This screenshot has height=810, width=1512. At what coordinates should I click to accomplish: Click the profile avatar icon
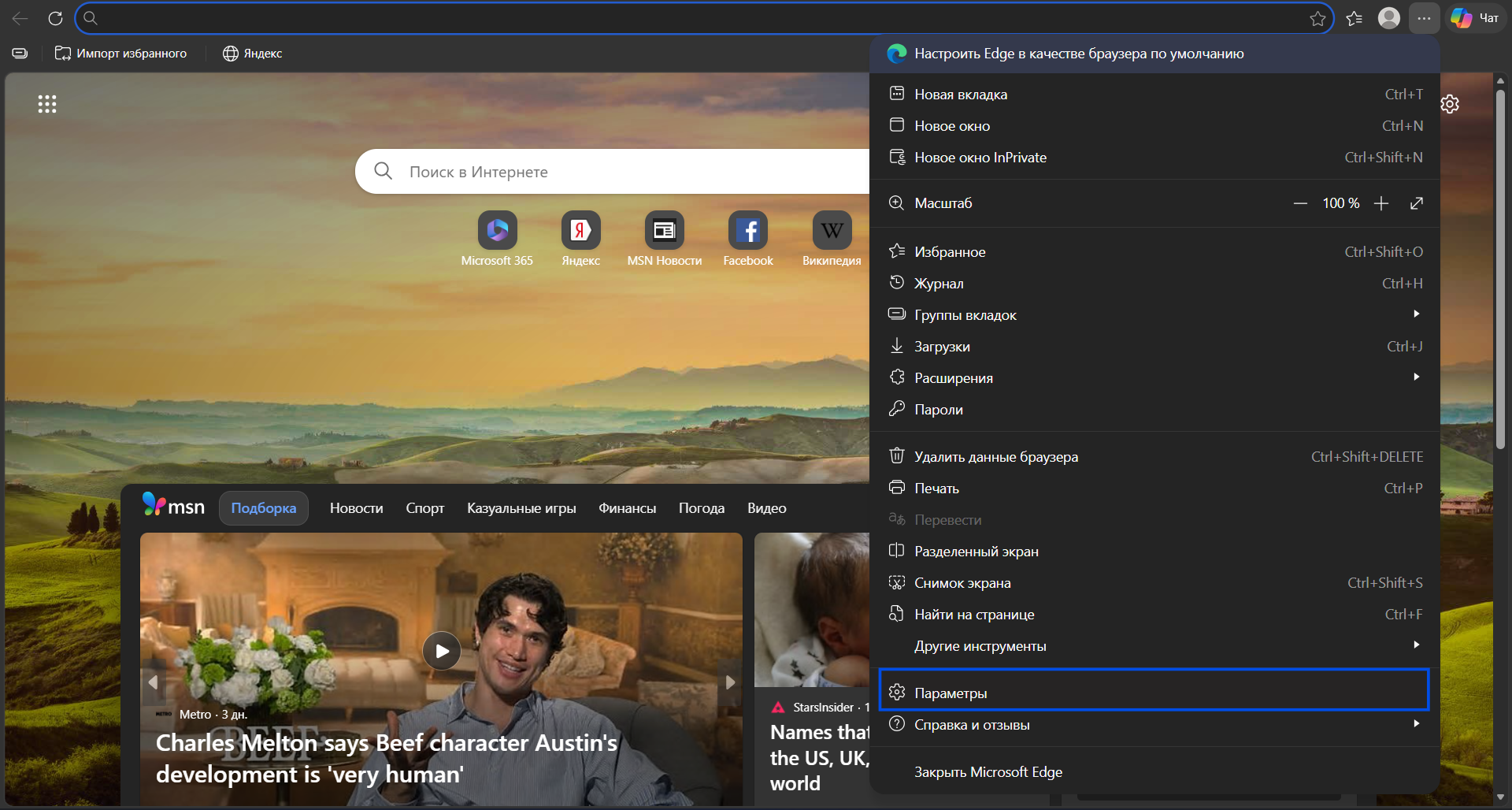click(1388, 18)
